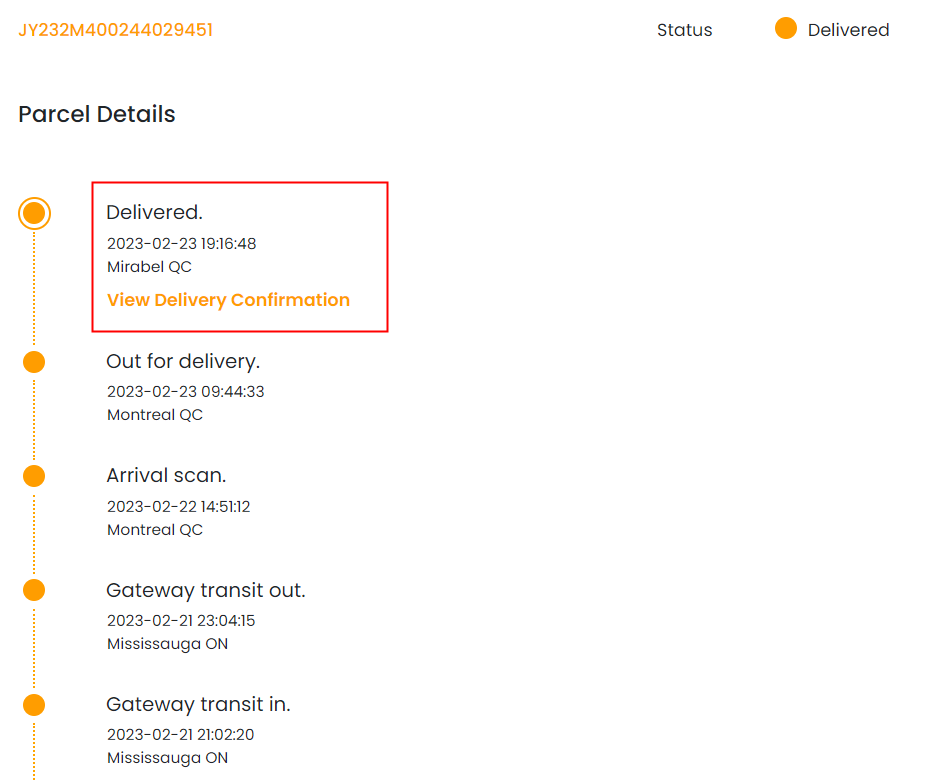The image size is (945, 781).
Task: Select the Gateway transit out timeline dot
Action: tap(35, 591)
